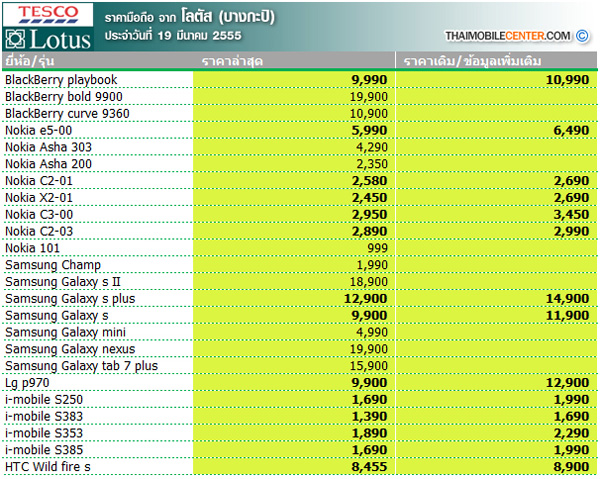The height and width of the screenshot is (479, 600).
Task: Select the i-mobile S383 model name
Action: [x=44, y=417]
